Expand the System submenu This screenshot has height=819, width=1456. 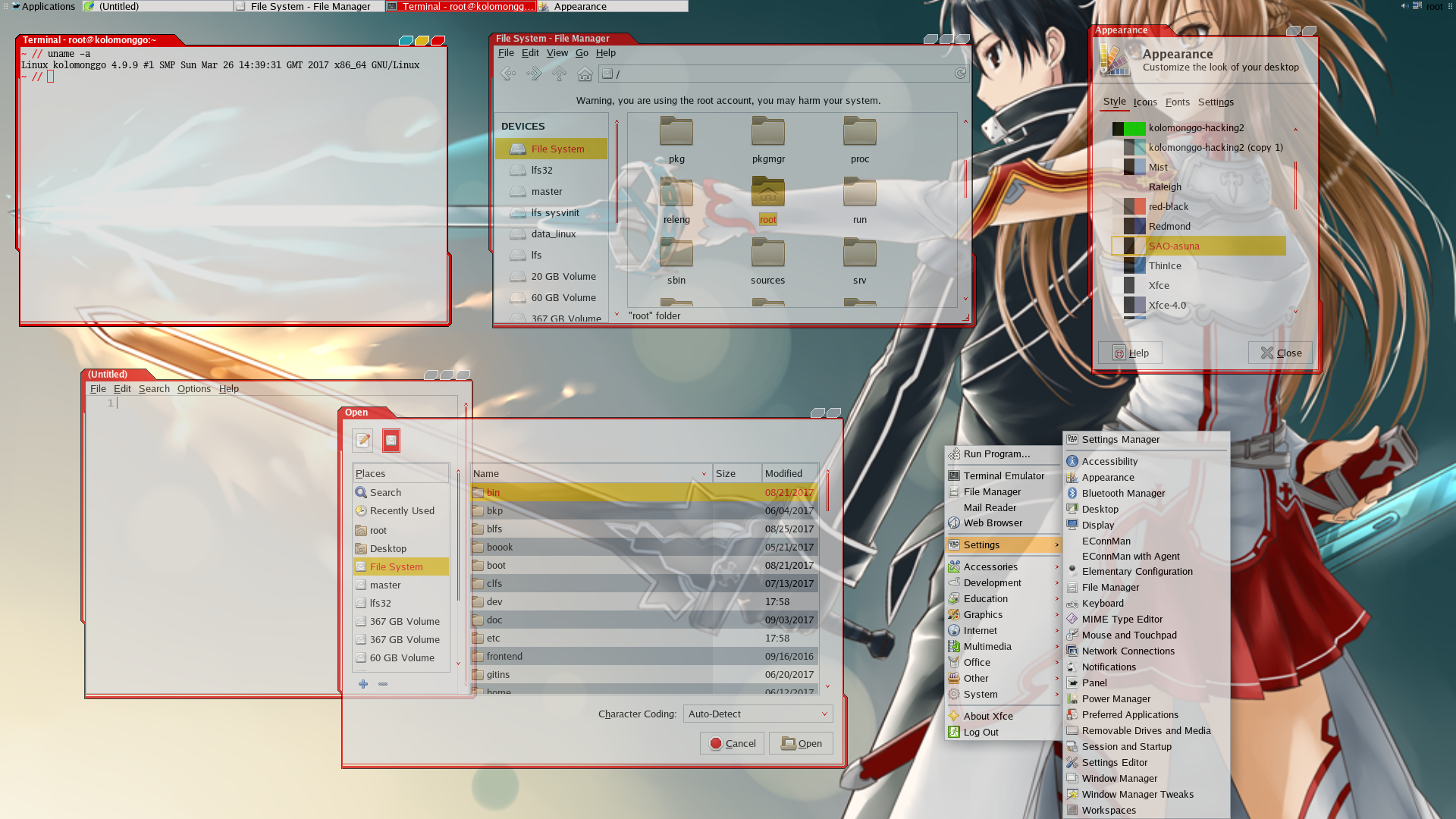[x=1003, y=695]
